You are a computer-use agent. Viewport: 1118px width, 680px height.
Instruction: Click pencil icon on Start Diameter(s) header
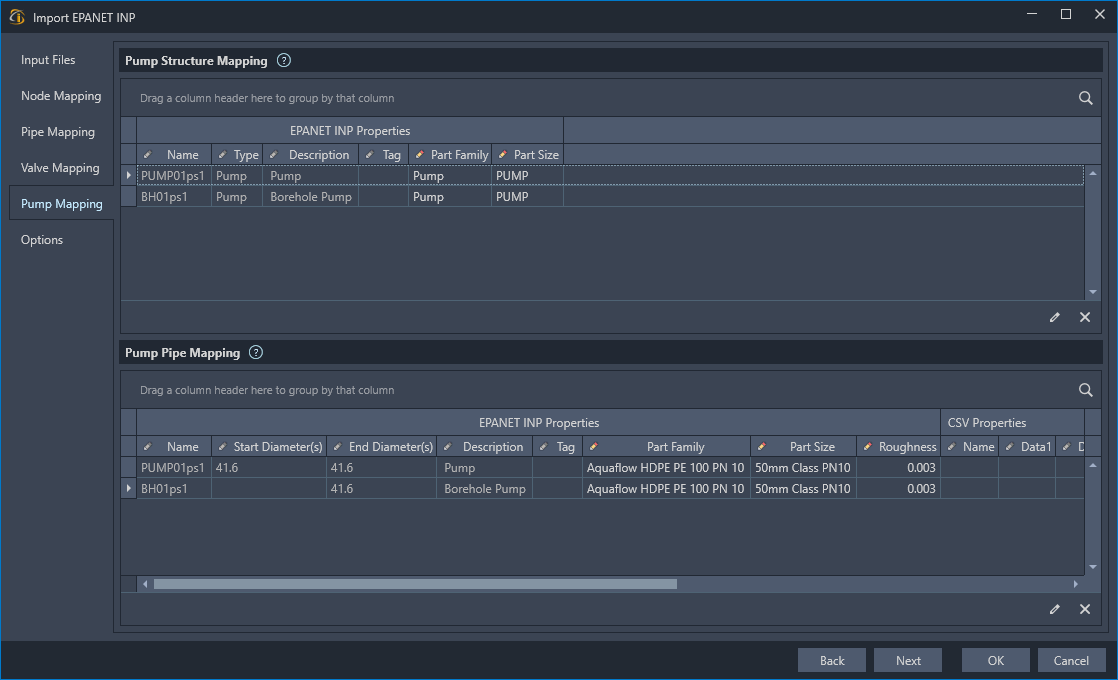point(222,446)
